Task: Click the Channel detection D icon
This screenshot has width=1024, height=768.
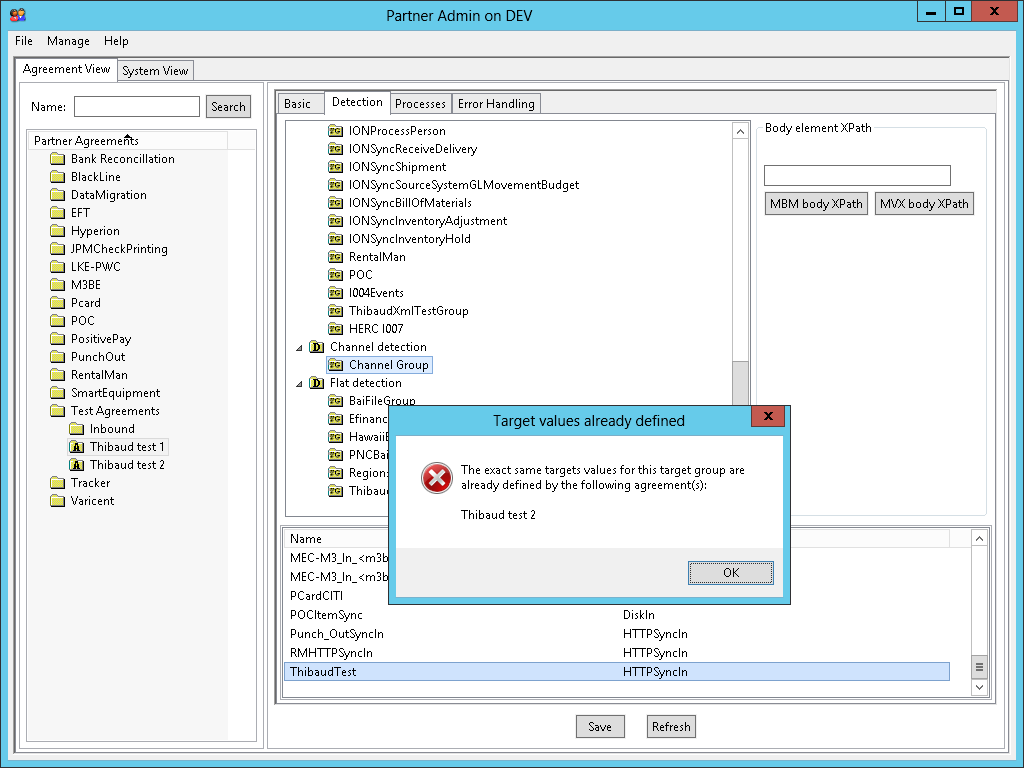Action: (x=317, y=347)
